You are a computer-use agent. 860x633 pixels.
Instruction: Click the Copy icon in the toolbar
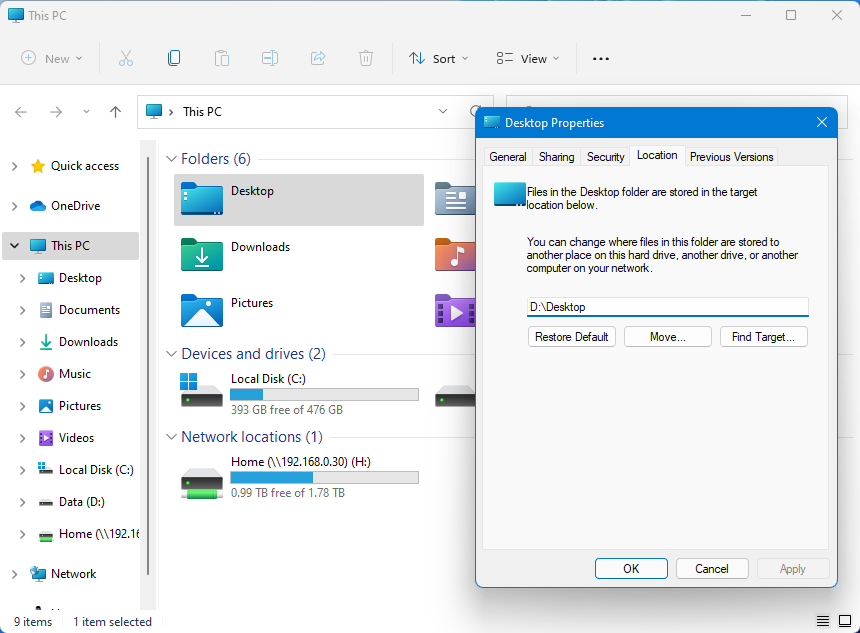tap(174, 58)
